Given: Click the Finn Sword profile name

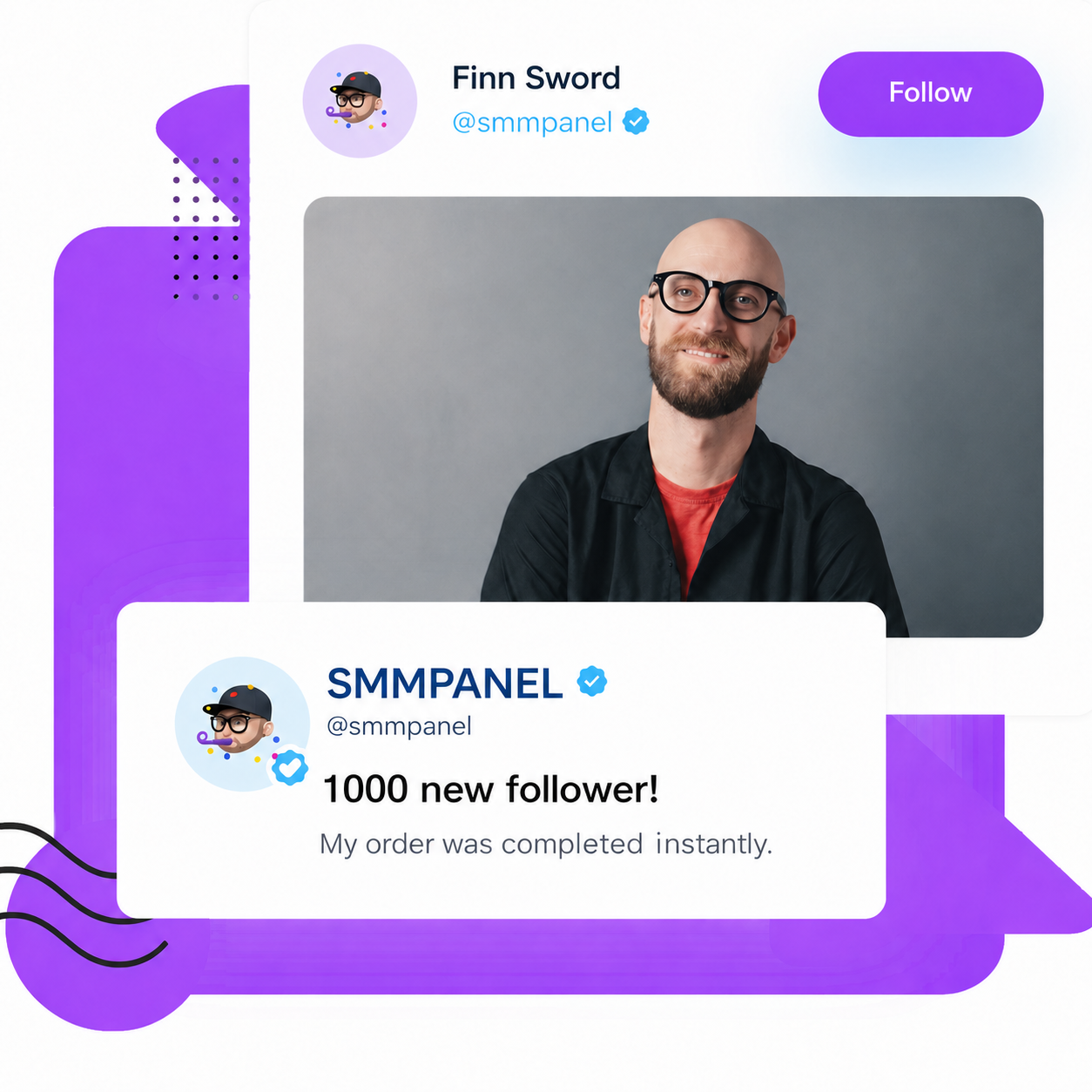Looking at the screenshot, I should pos(536,78).
